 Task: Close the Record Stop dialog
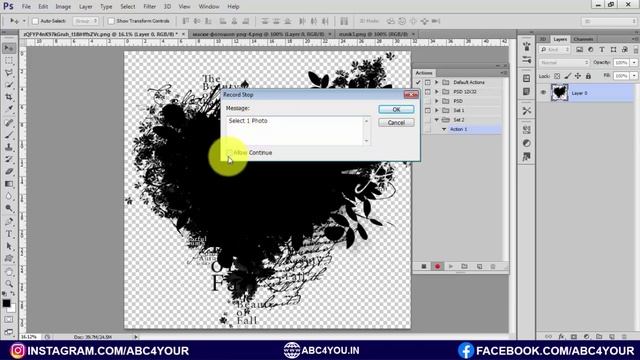[x=411, y=95]
